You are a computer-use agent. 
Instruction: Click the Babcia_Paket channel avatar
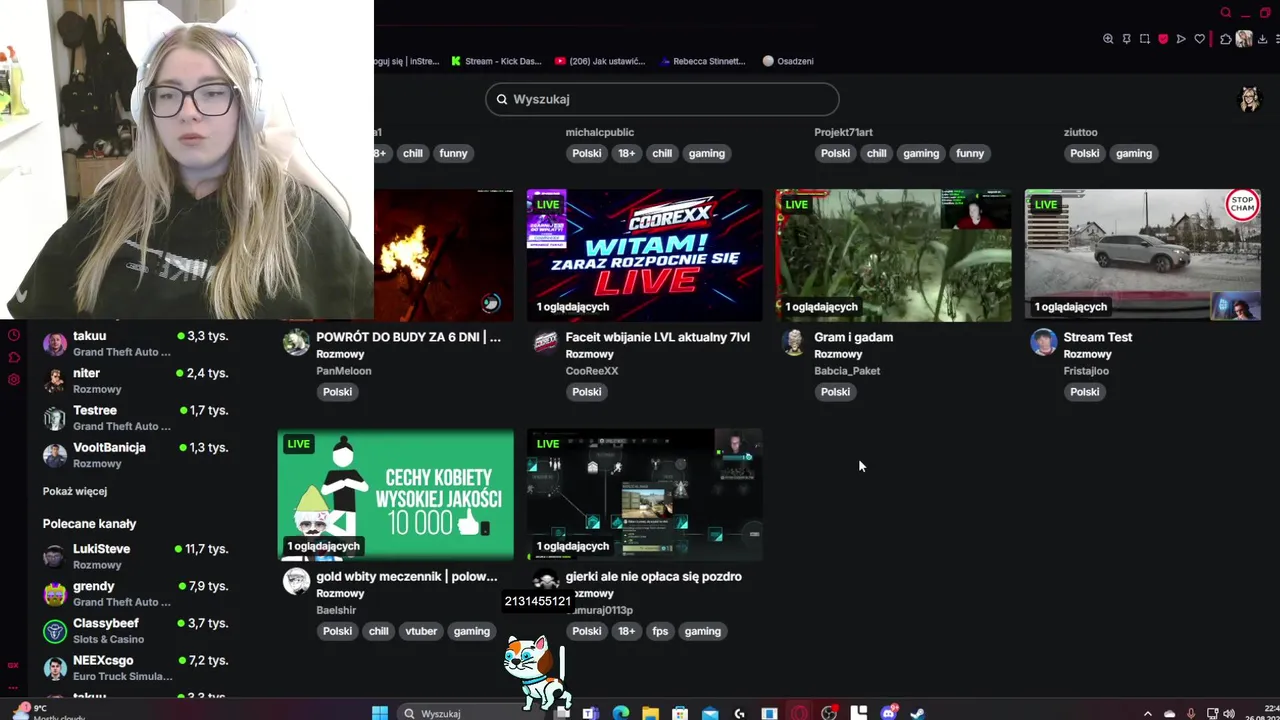point(794,342)
